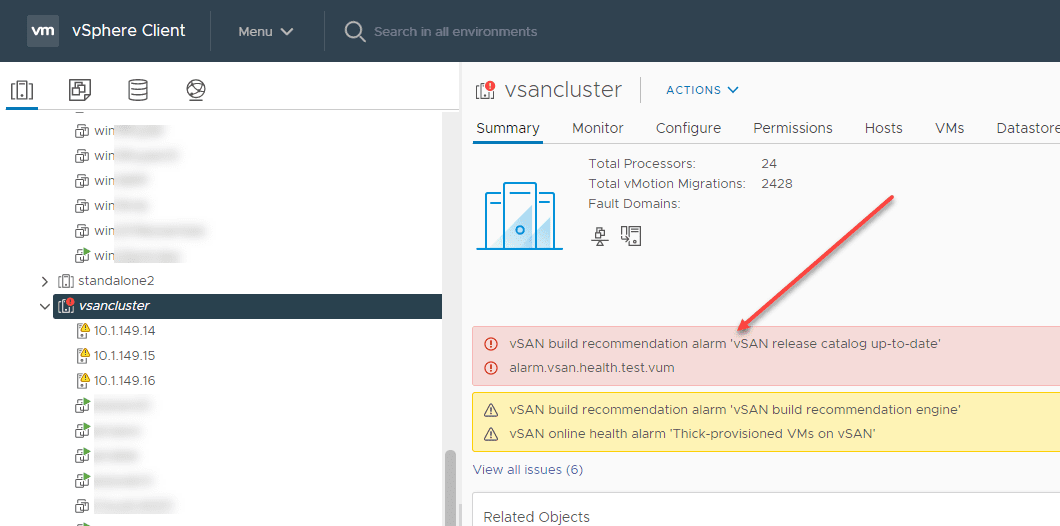This screenshot has height=526, width=1060.
Task: Click the standalone2 cluster icon
Action: pyautogui.click(x=66, y=281)
